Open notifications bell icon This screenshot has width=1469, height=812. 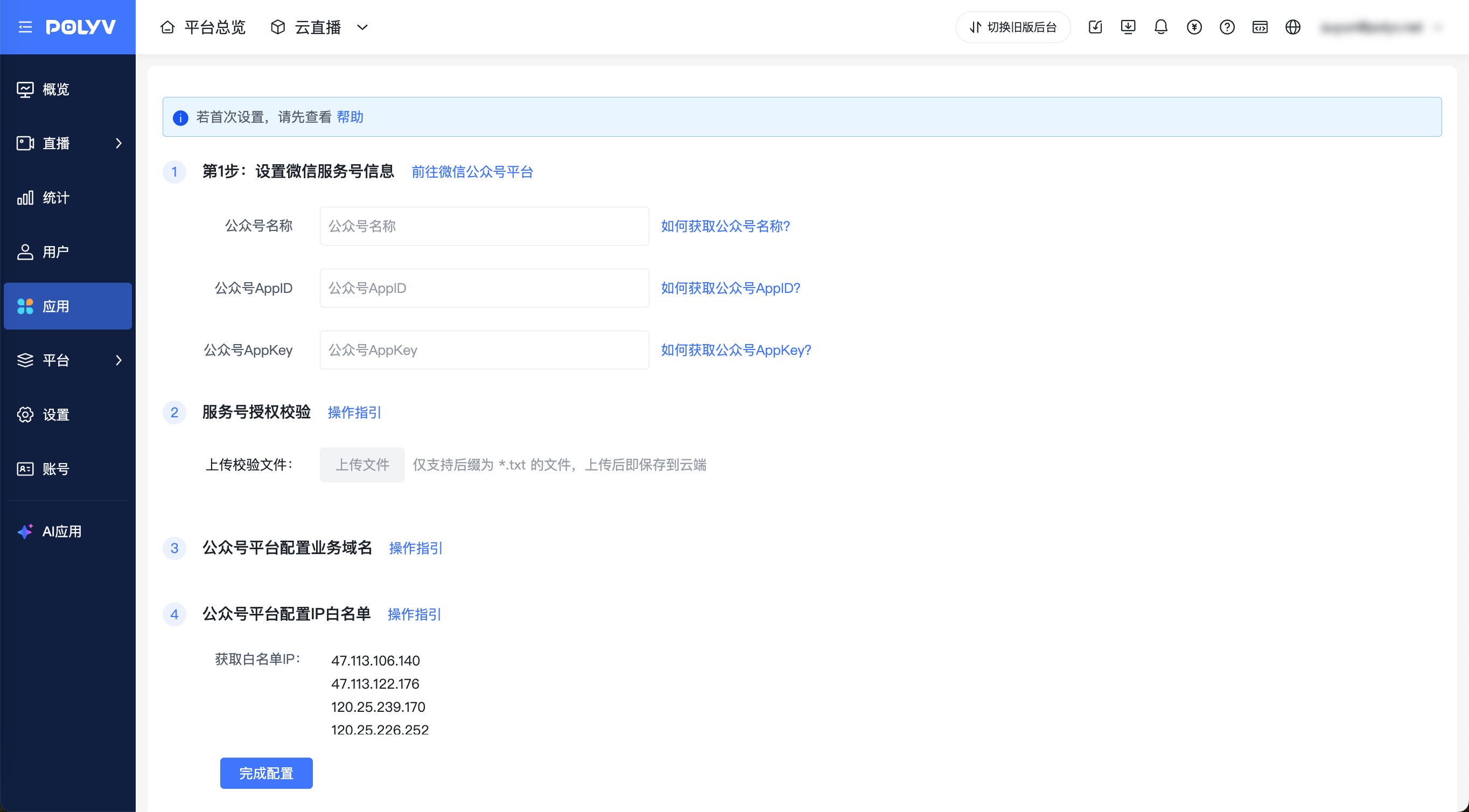[x=1161, y=27]
